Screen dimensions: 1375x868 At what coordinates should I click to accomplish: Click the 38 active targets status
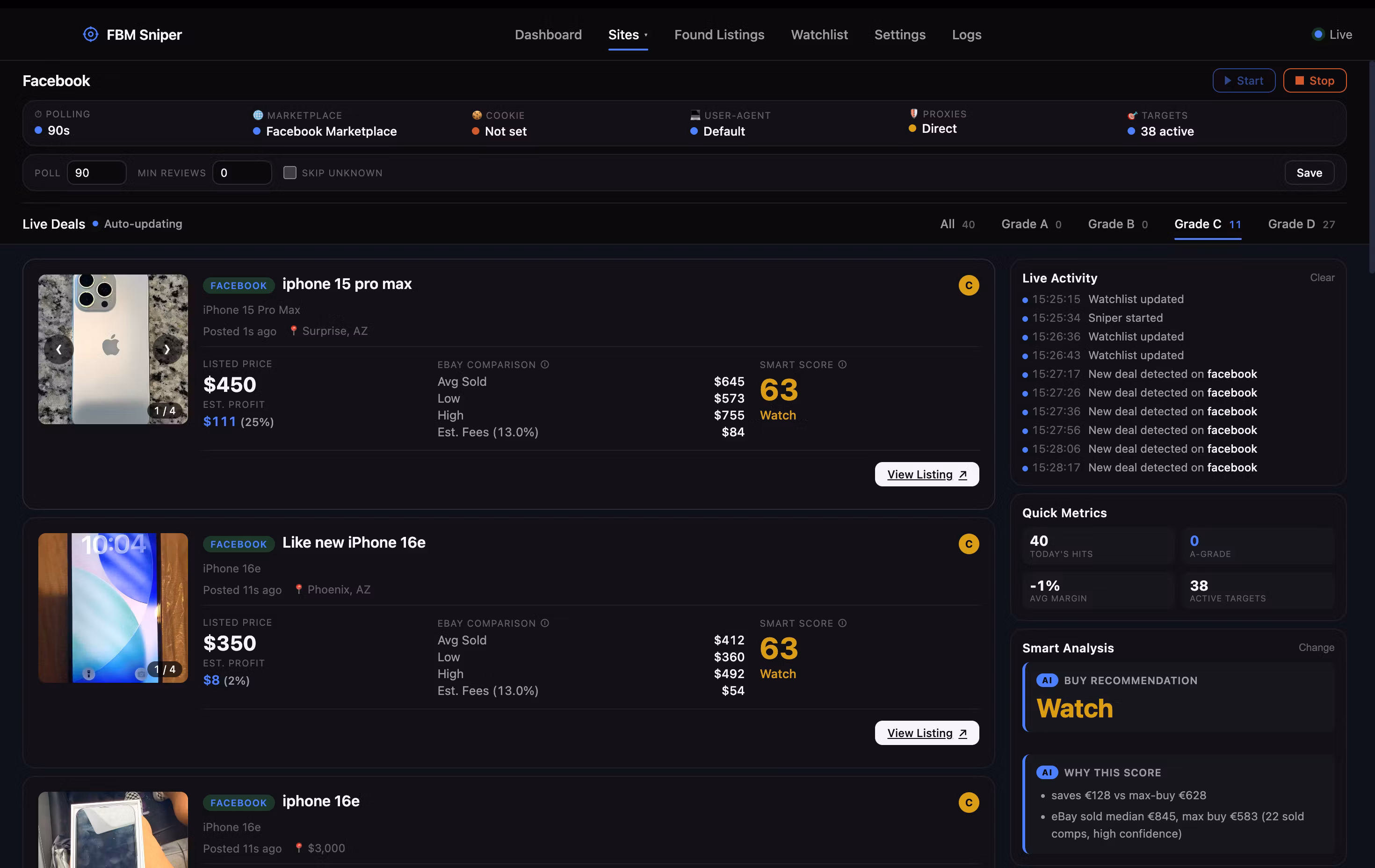1161,131
